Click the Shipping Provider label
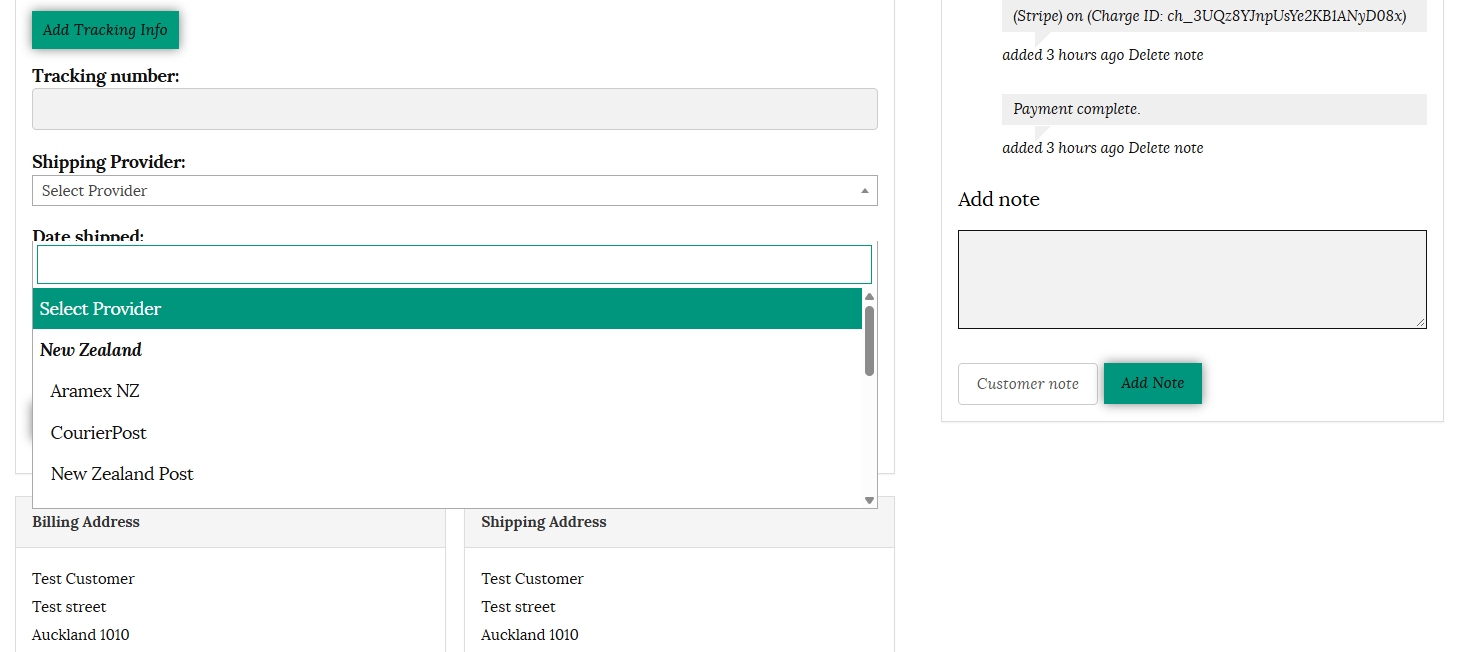 click(x=109, y=162)
